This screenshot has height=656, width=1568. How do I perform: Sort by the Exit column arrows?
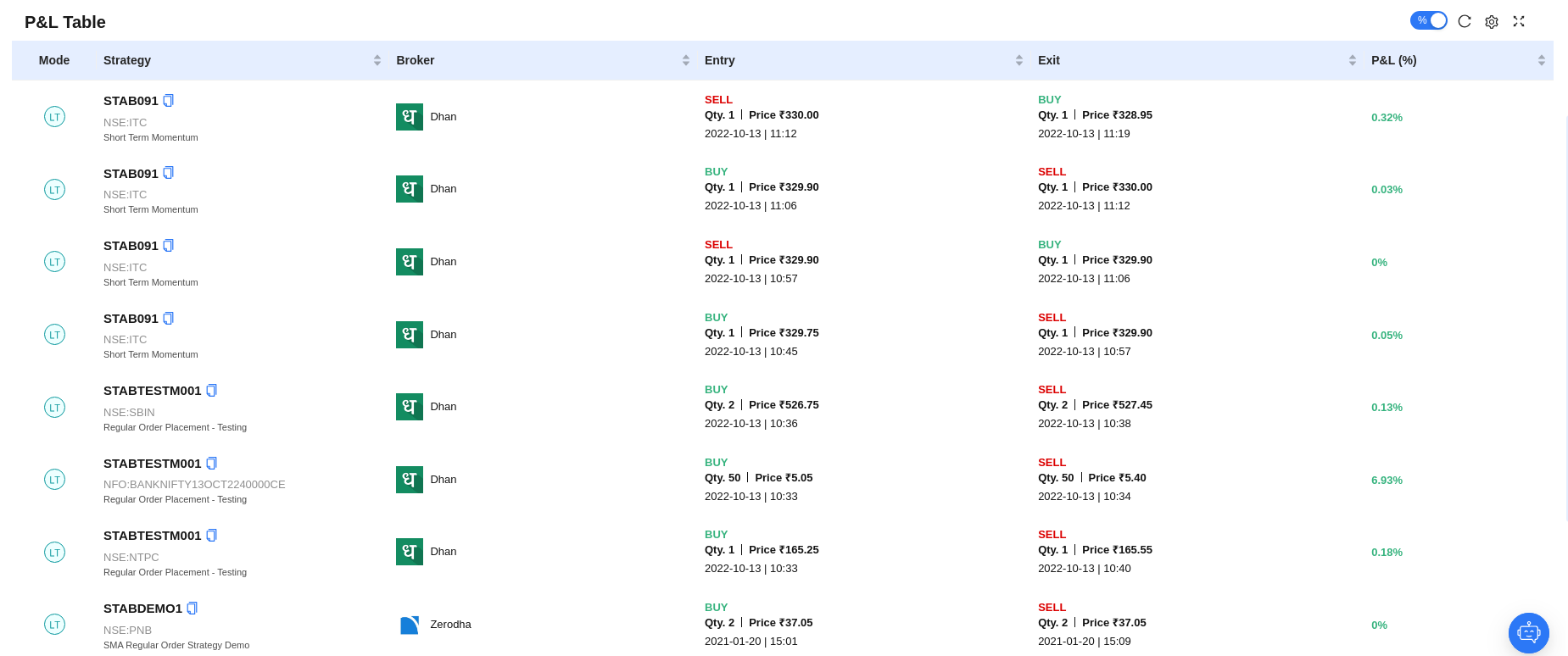1353,60
